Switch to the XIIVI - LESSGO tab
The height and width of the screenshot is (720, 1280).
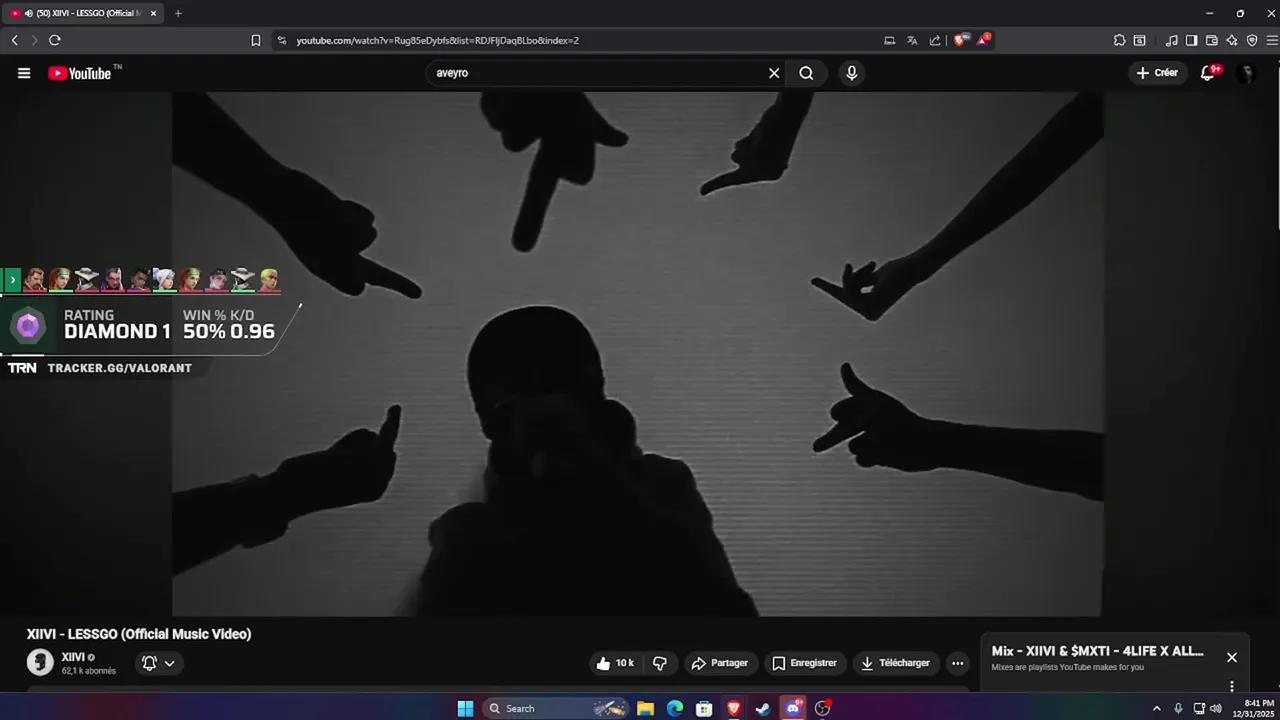83,13
